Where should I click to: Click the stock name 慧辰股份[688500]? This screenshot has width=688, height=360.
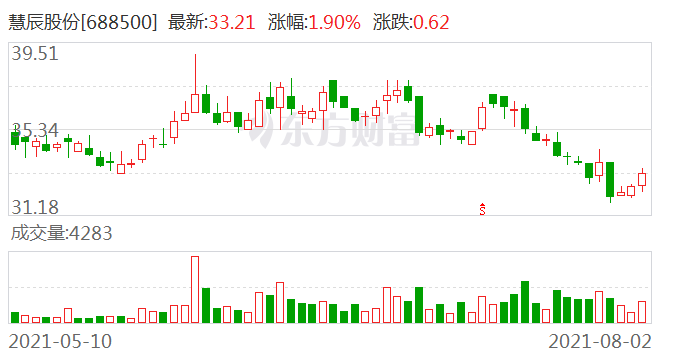pyautogui.click(x=82, y=22)
